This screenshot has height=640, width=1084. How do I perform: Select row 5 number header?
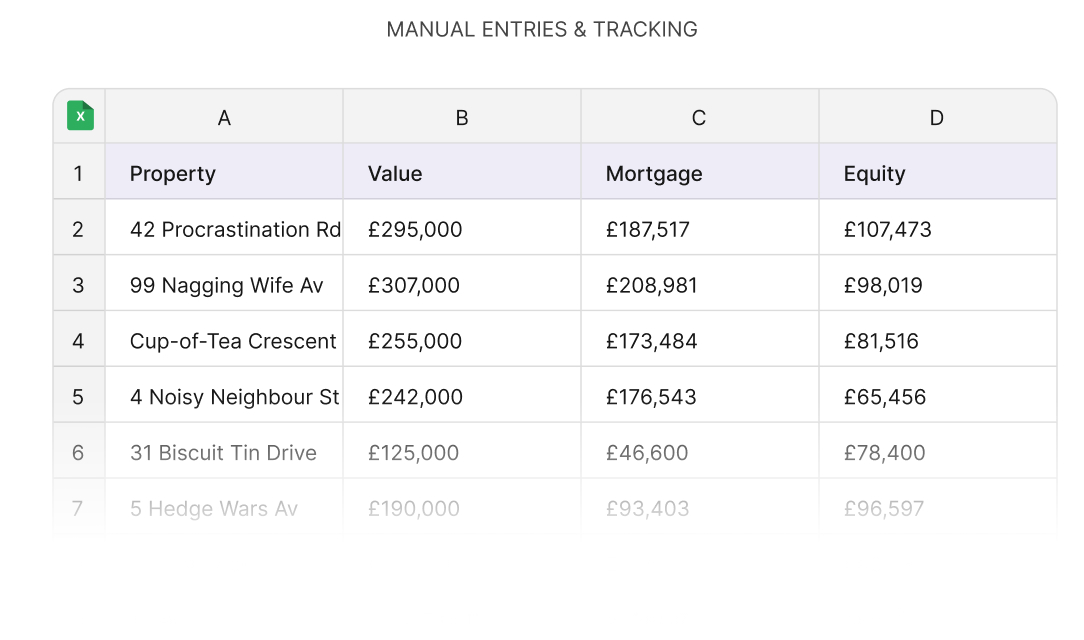[x=78, y=397]
